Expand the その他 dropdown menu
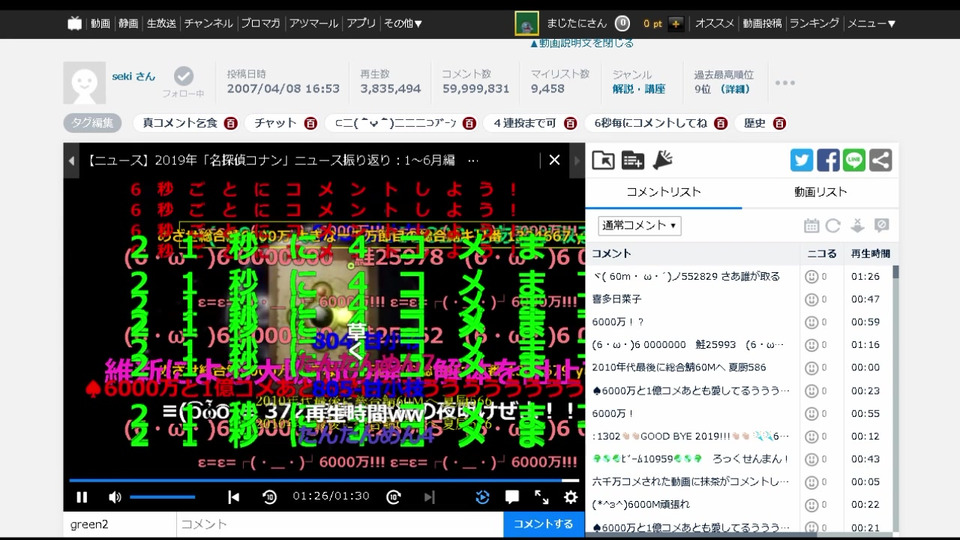The width and height of the screenshot is (960, 540). click(403, 23)
